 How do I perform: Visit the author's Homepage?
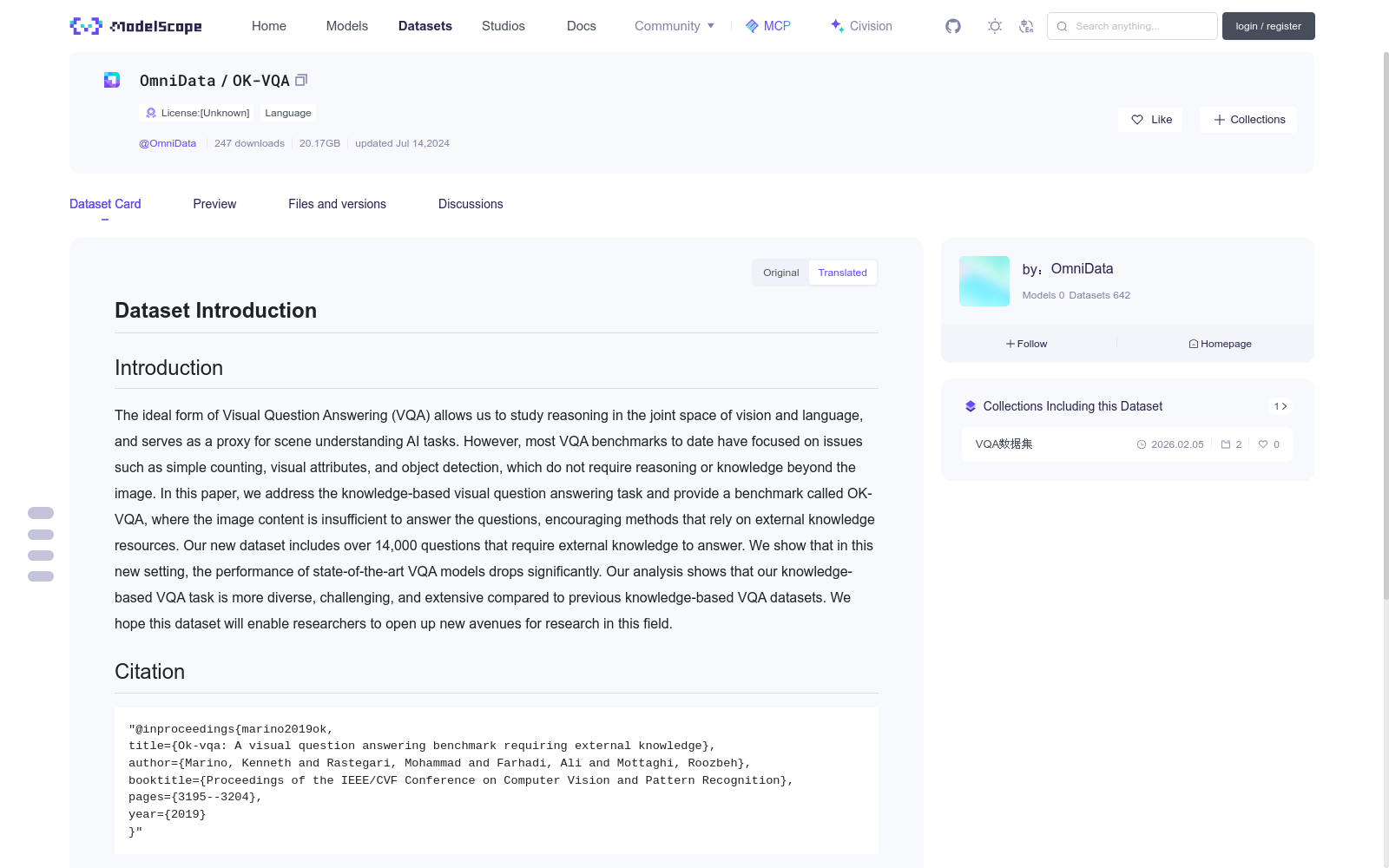pyautogui.click(x=1220, y=344)
